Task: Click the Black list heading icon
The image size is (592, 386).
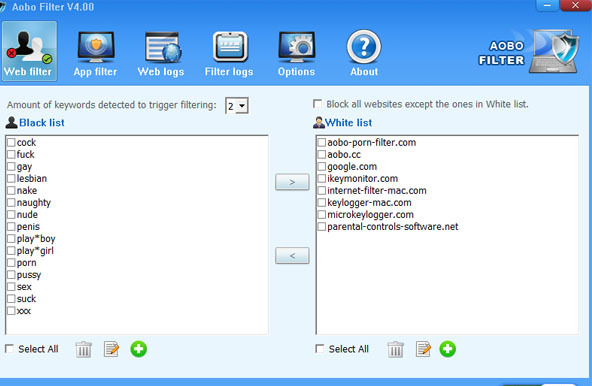Action: [x=11, y=122]
